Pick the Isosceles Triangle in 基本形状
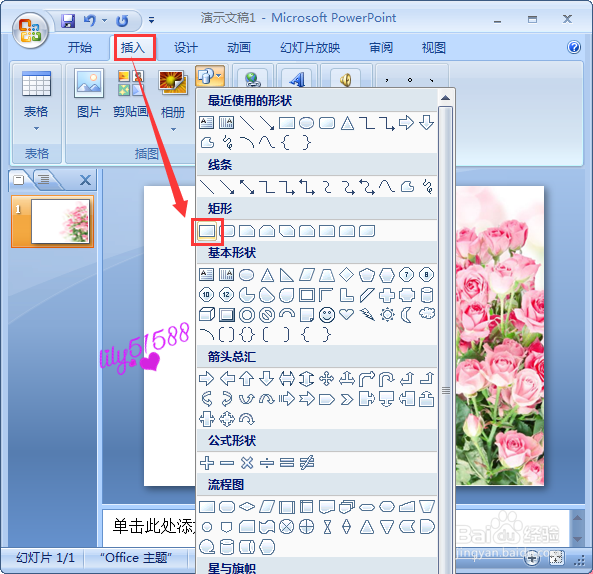 click(267, 275)
